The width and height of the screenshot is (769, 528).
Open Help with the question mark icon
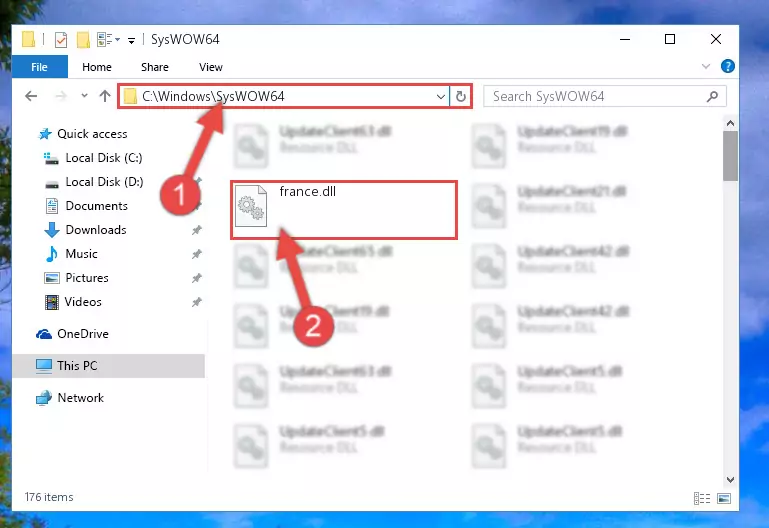[x=728, y=66]
